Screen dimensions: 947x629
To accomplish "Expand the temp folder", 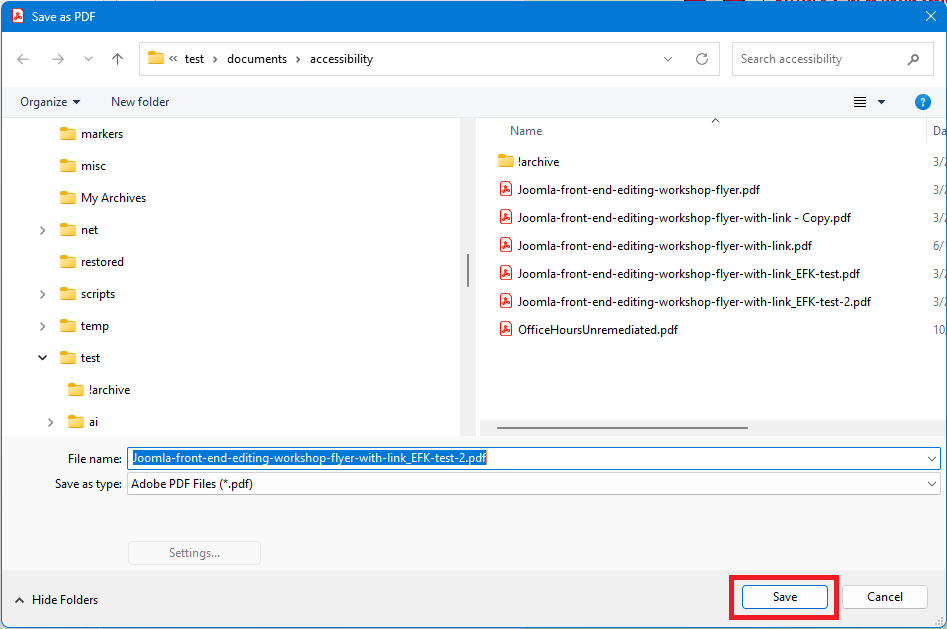I will tap(42, 326).
